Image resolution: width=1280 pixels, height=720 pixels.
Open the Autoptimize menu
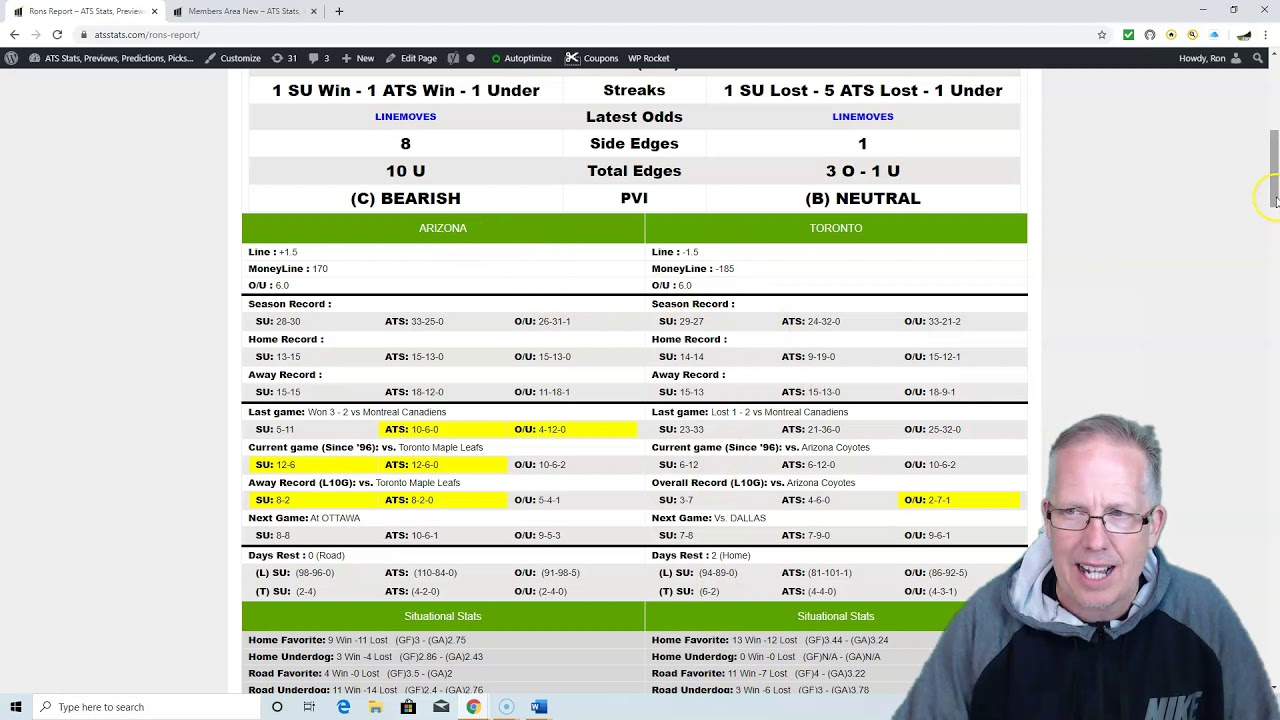(x=520, y=58)
